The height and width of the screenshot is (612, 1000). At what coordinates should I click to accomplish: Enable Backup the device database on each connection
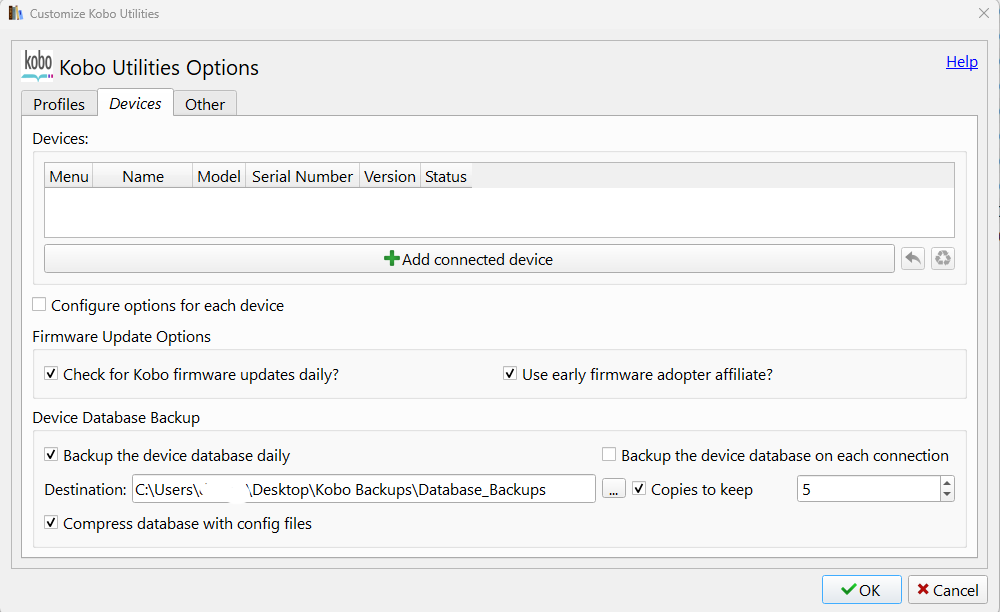[609, 455]
